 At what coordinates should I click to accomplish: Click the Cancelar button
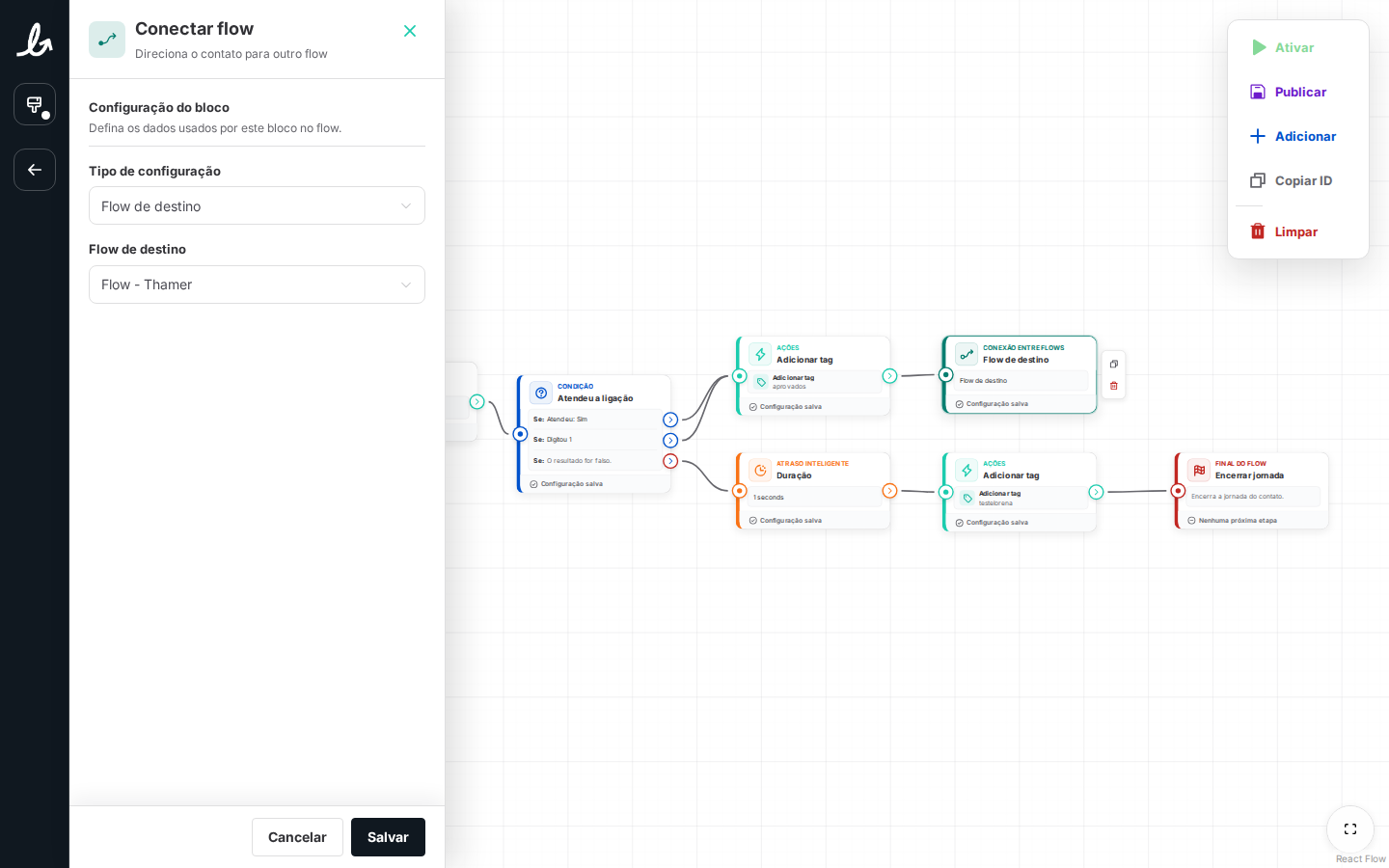[297, 837]
